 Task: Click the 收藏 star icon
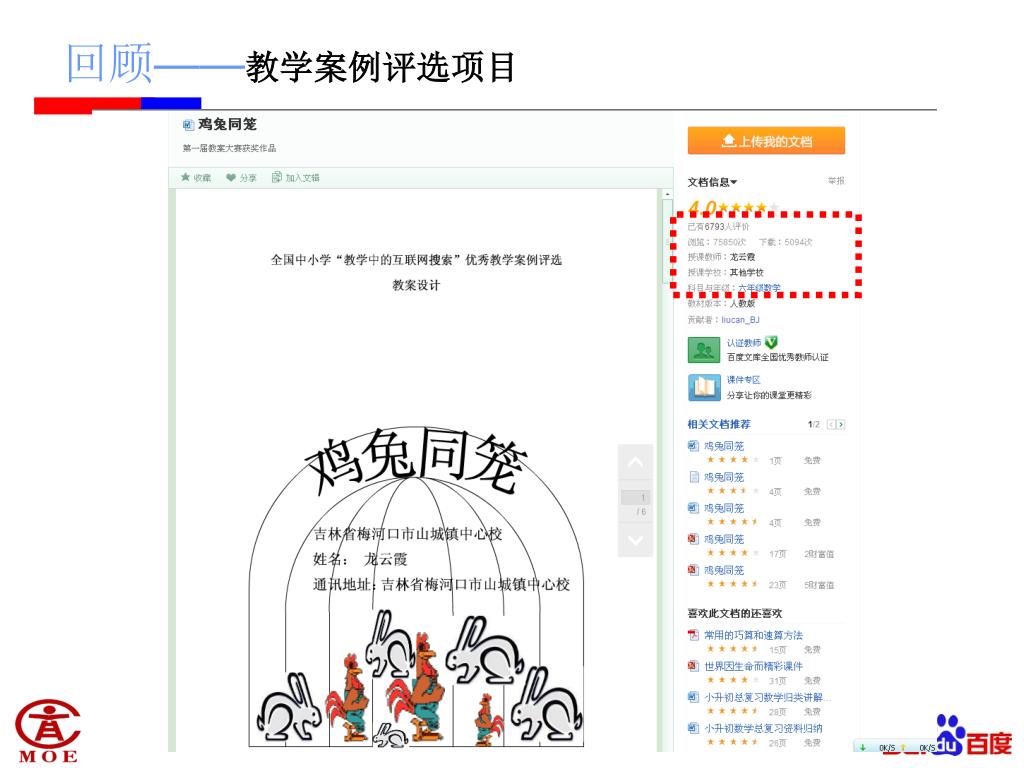point(185,177)
